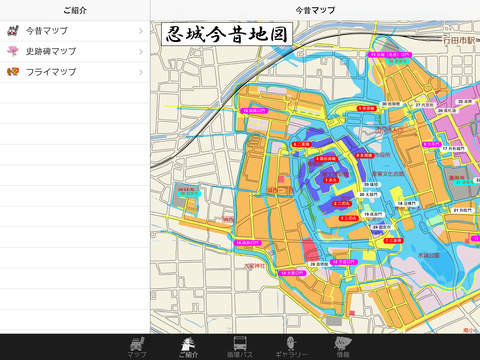
Task: Tap the red marker number 1 本丸
Action: point(331,180)
